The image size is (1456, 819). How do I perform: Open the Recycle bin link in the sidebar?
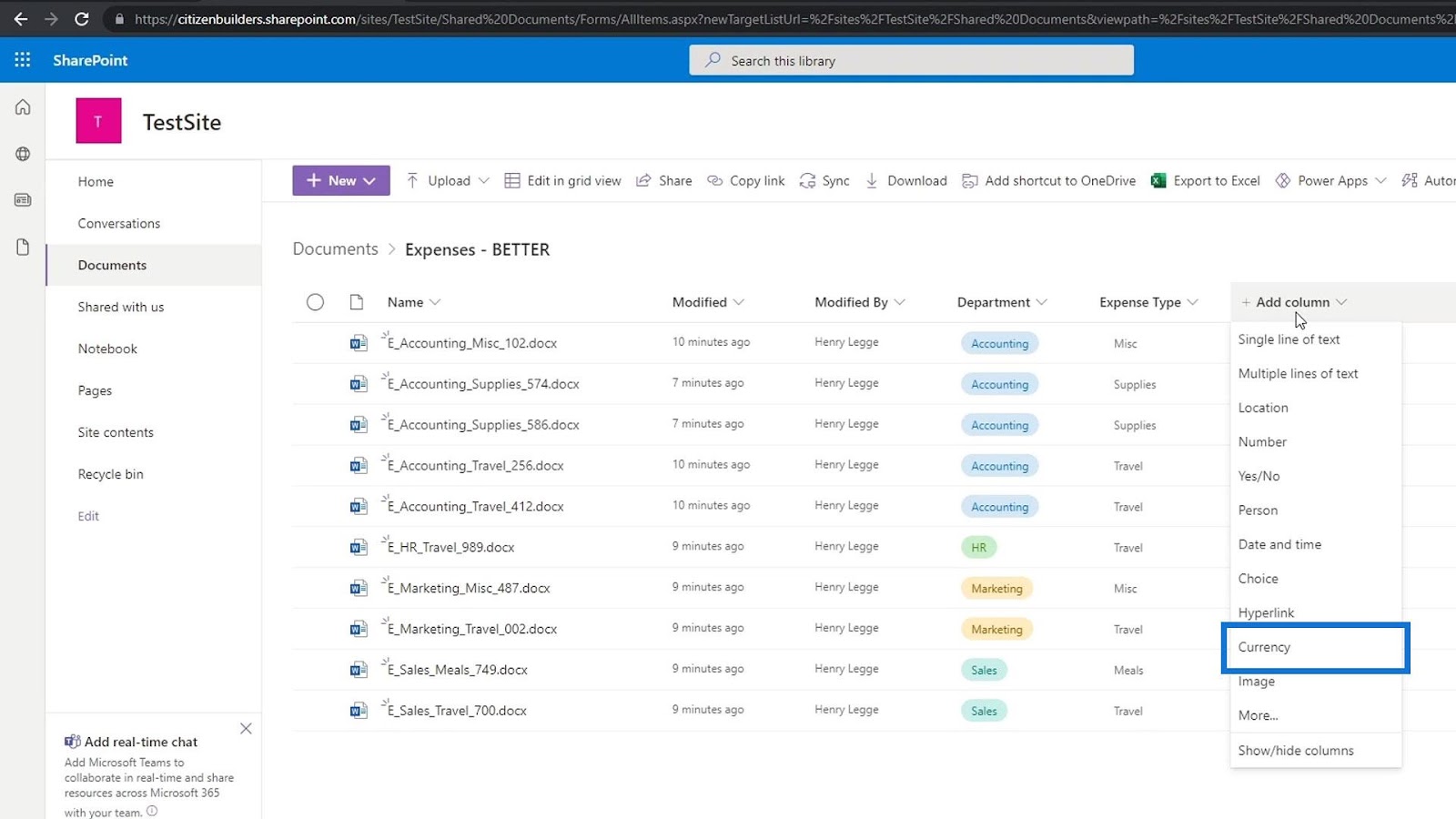coord(110,474)
